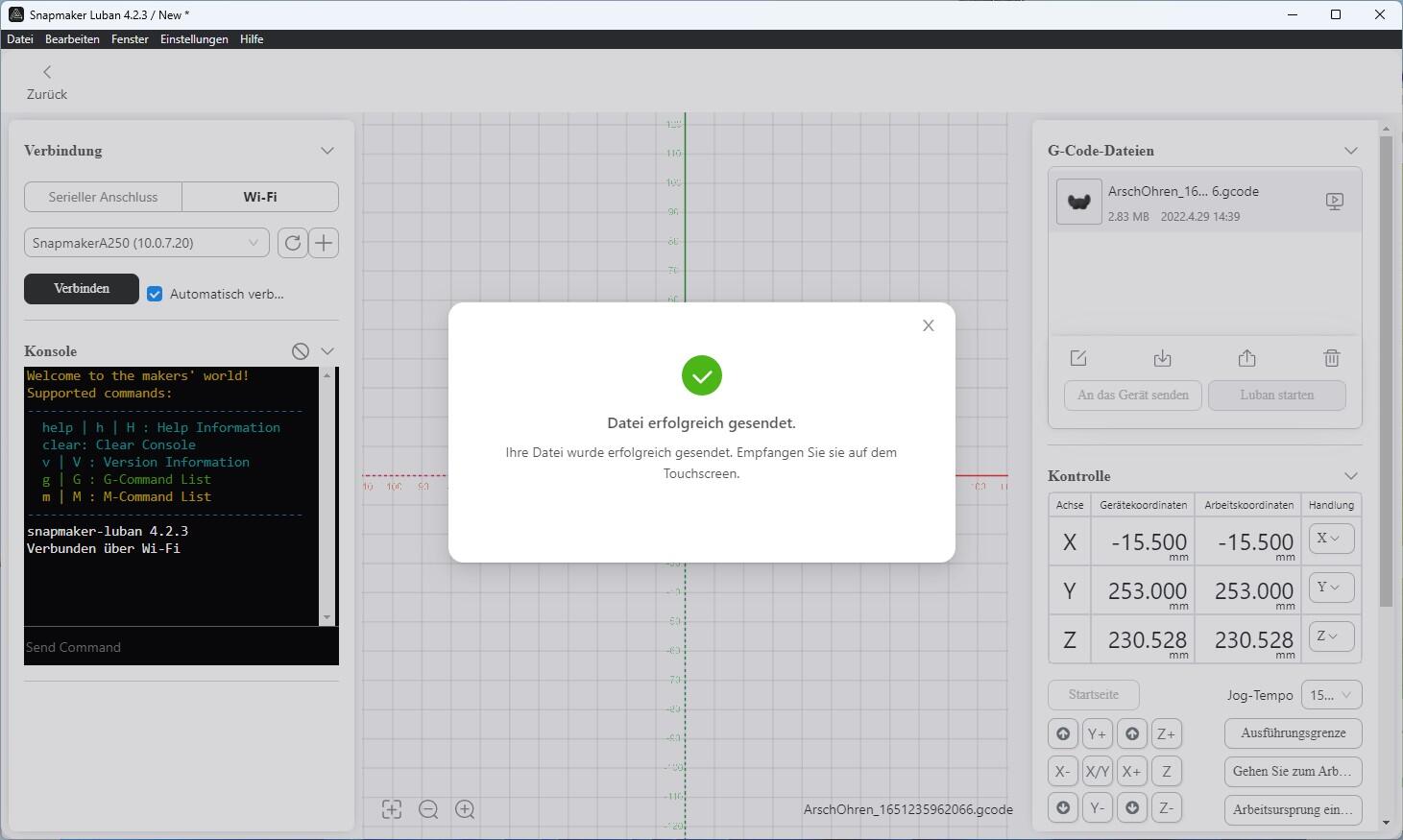
Task: Click the export G-code upload icon
Action: coord(1246,358)
